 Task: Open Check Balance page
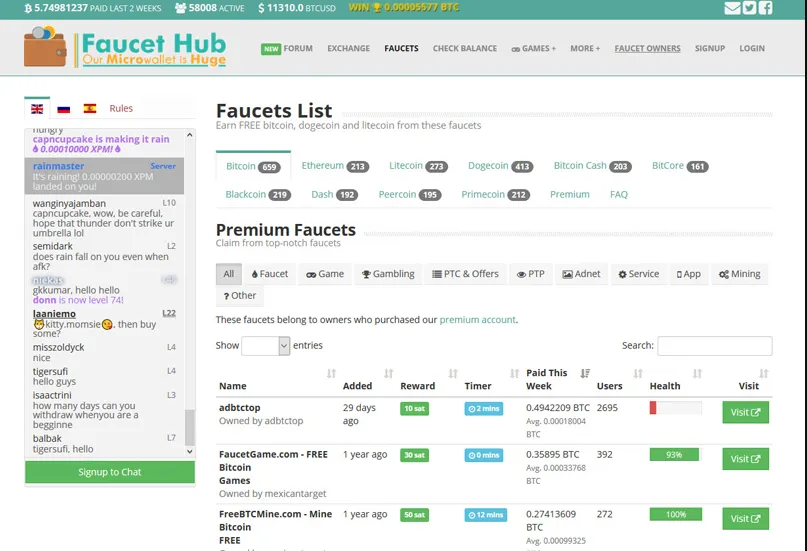(465, 48)
